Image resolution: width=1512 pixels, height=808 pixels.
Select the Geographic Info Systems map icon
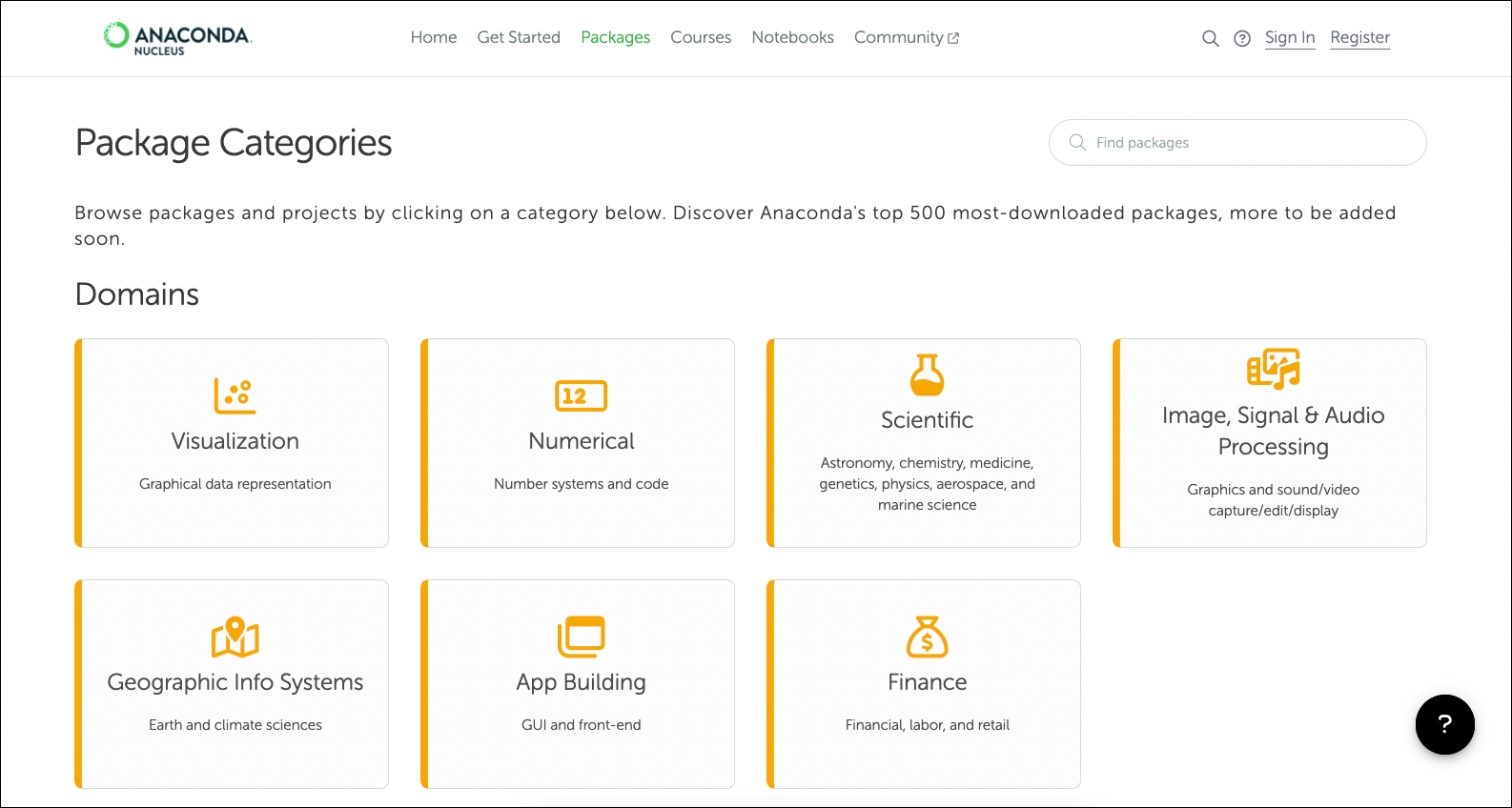point(235,636)
